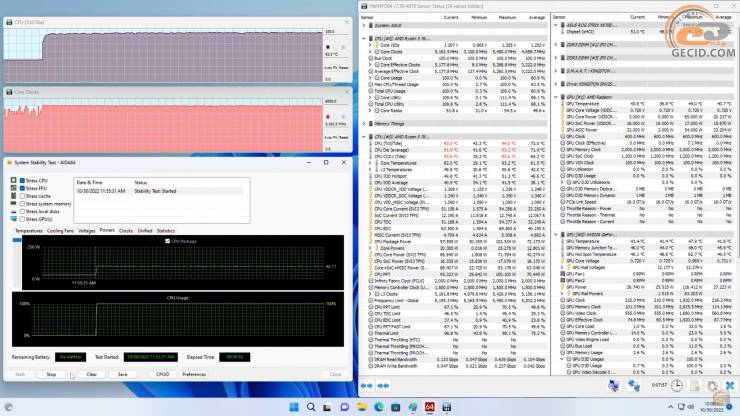Click the Stress cache icon
The height and width of the screenshot is (416, 740).
click(x=14, y=195)
